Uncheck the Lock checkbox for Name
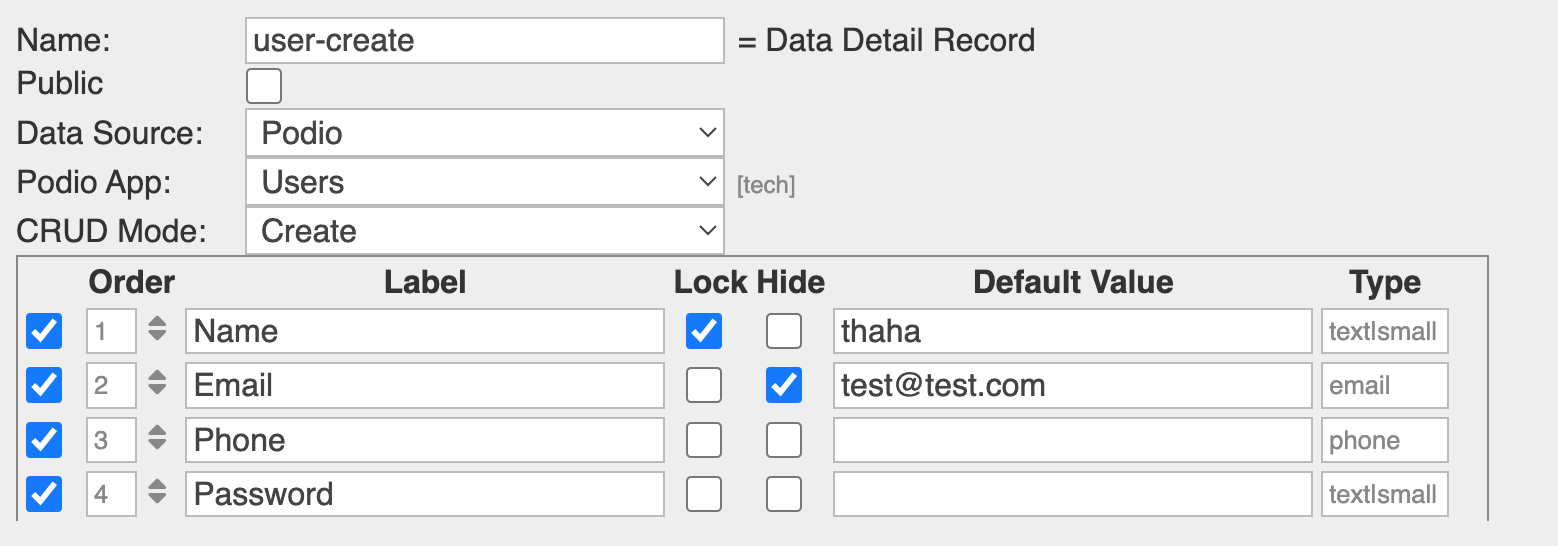The height and width of the screenshot is (546, 1558). tap(704, 331)
